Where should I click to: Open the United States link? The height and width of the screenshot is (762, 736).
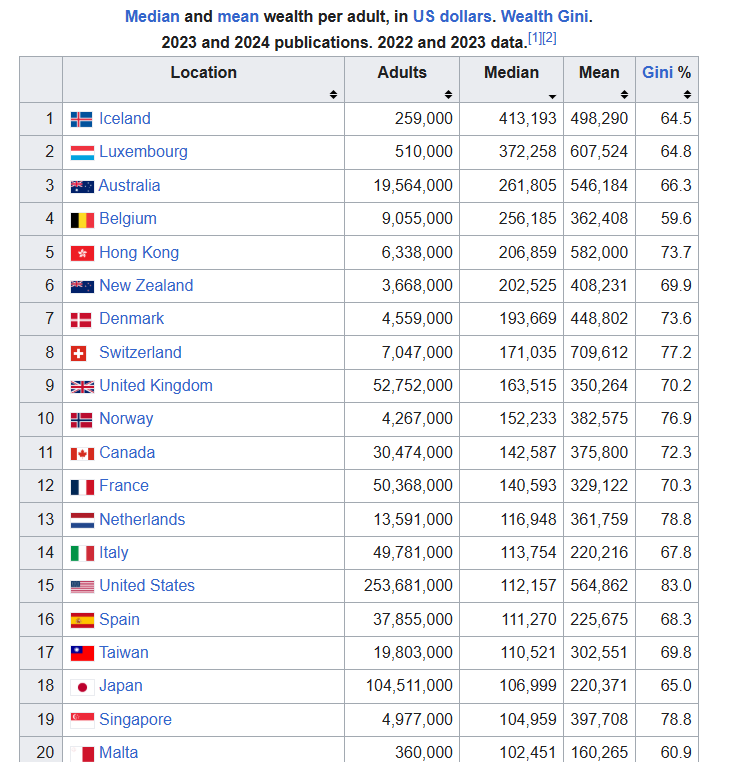click(x=147, y=586)
